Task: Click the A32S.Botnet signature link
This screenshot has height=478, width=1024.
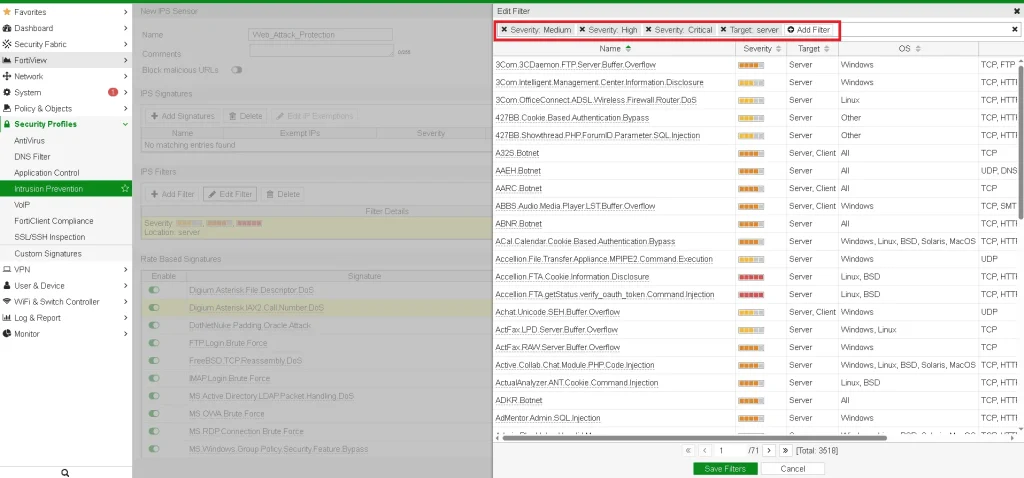Action: 517,153
